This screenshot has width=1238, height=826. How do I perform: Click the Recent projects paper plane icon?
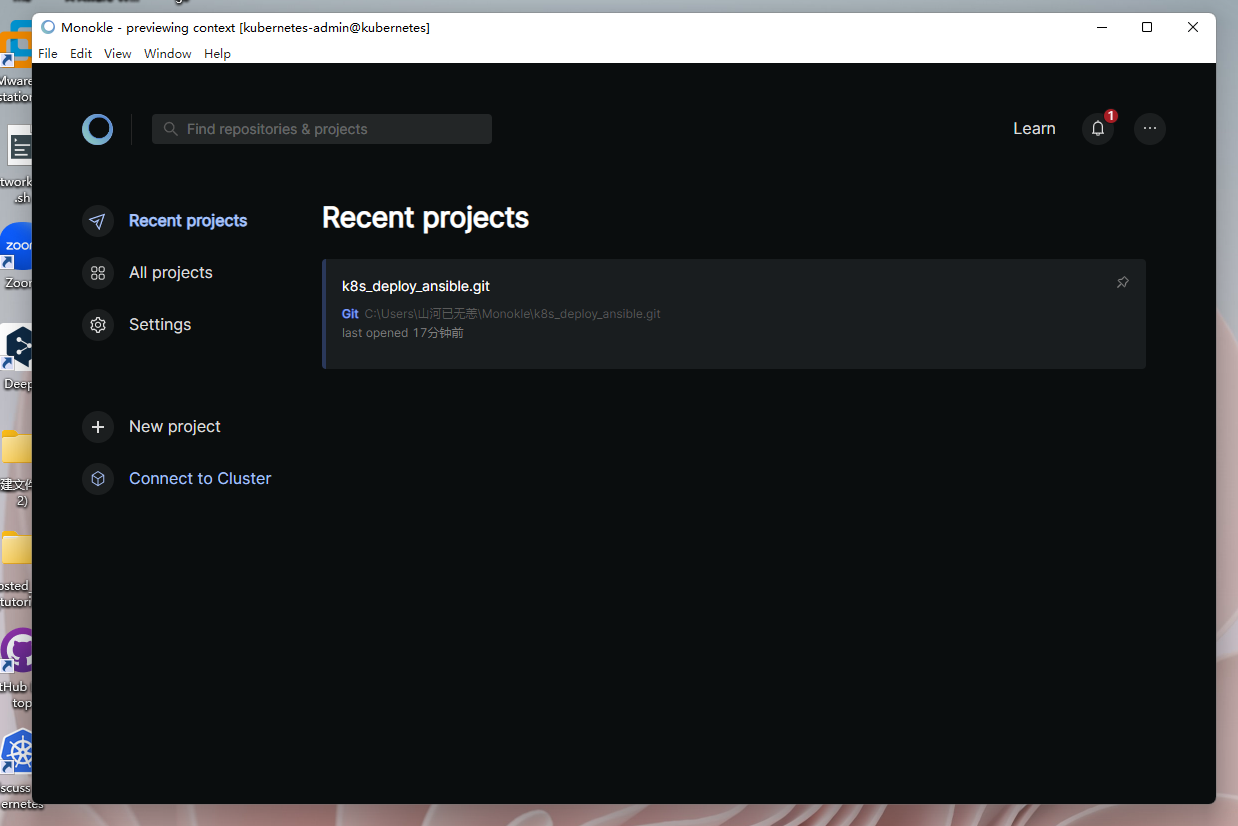point(98,221)
